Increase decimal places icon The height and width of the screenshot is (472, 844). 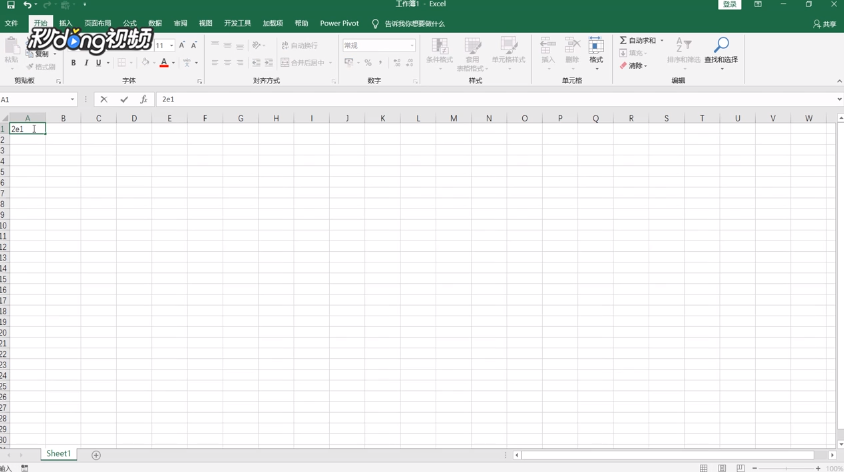pos(397,63)
